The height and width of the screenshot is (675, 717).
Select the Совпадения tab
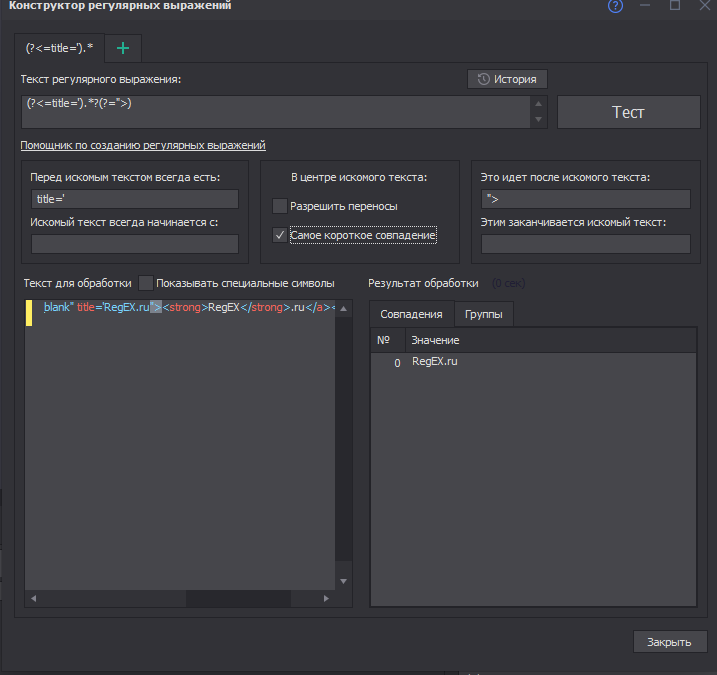411,314
